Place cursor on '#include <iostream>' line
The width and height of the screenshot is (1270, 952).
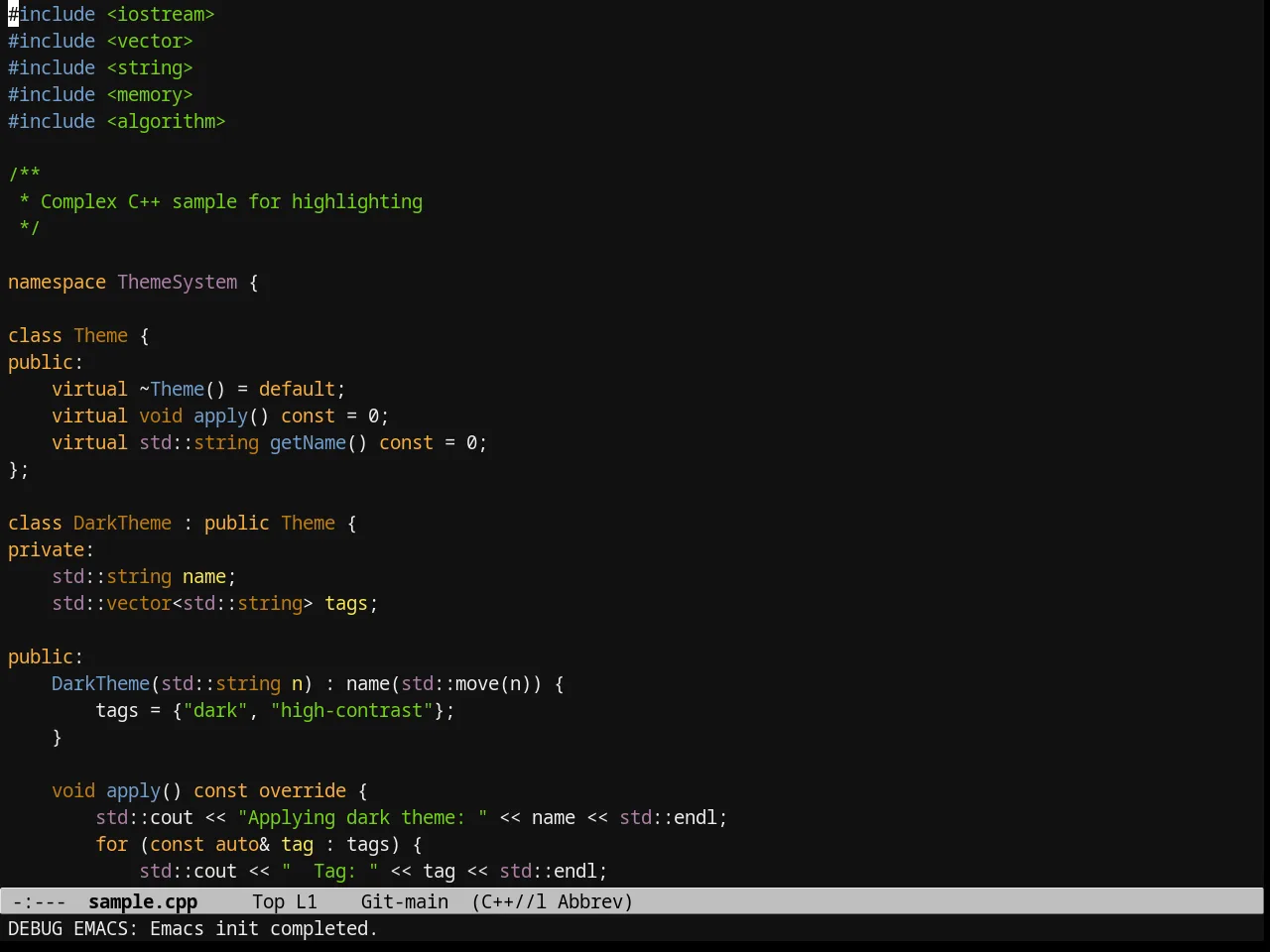pos(111,14)
